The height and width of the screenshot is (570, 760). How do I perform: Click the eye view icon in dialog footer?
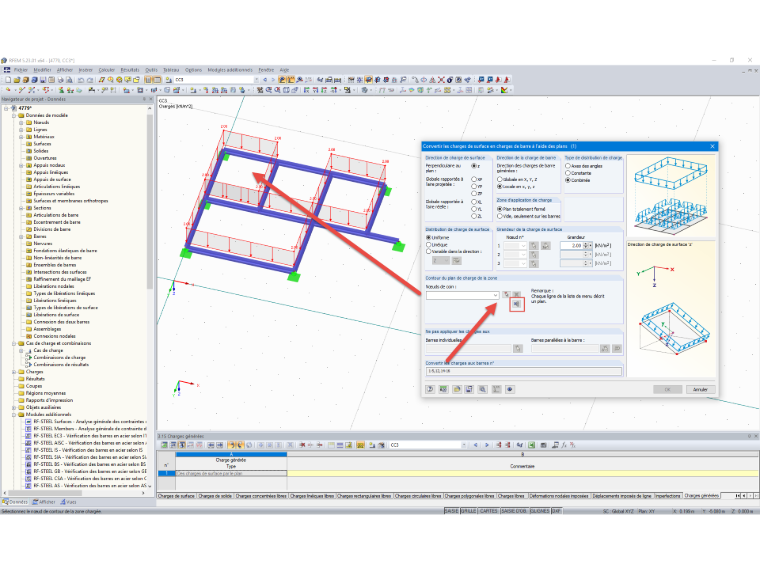[x=510, y=389]
